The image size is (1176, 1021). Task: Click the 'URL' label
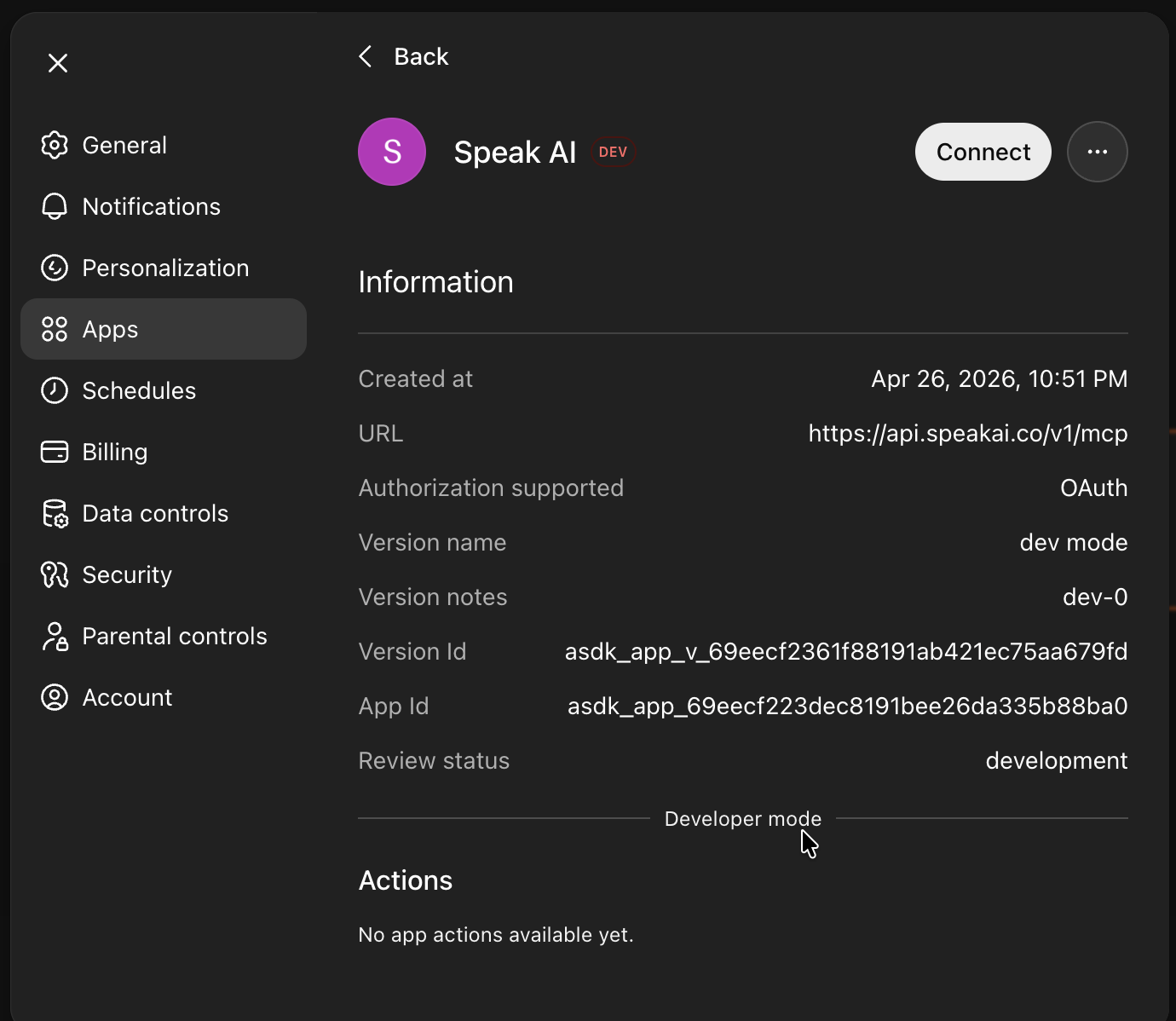coord(380,433)
